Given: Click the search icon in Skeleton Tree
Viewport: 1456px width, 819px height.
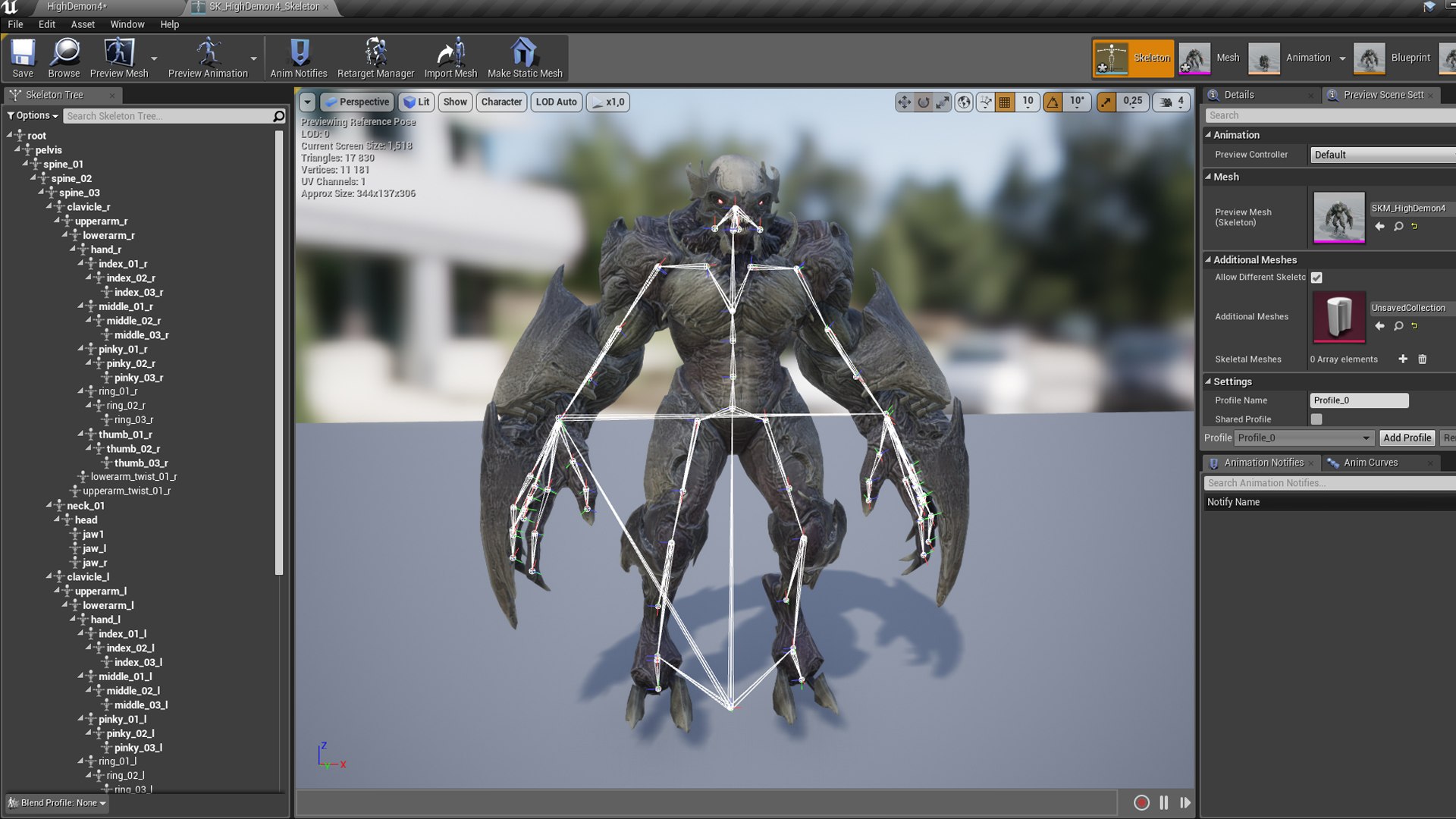Looking at the screenshot, I should [278, 116].
